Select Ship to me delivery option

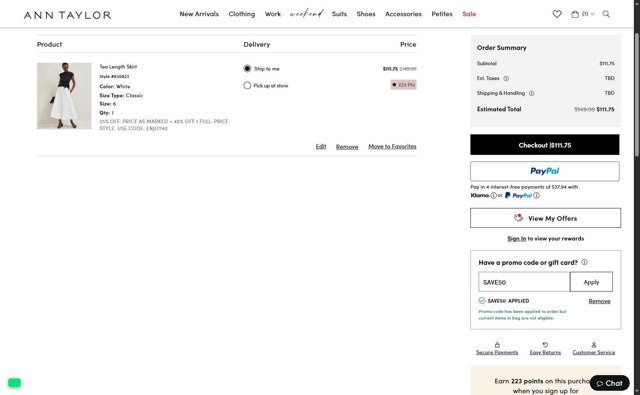pos(247,69)
